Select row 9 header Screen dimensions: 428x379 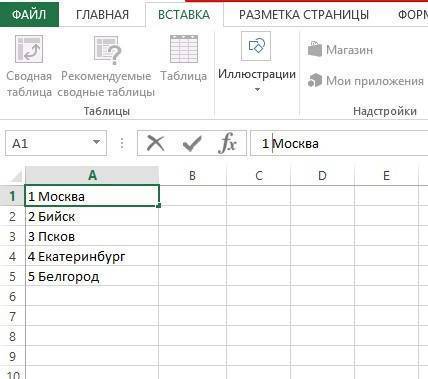coord(12,356)
